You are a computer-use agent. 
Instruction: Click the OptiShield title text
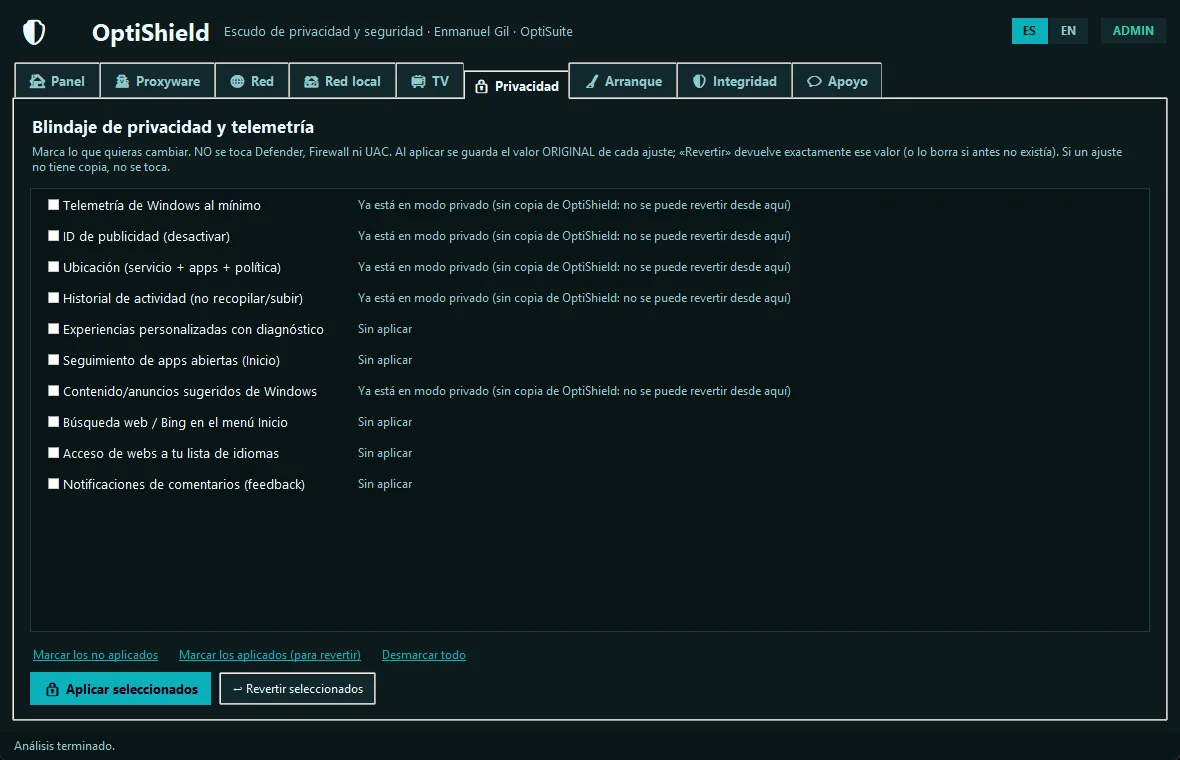(x=151, y=32)
